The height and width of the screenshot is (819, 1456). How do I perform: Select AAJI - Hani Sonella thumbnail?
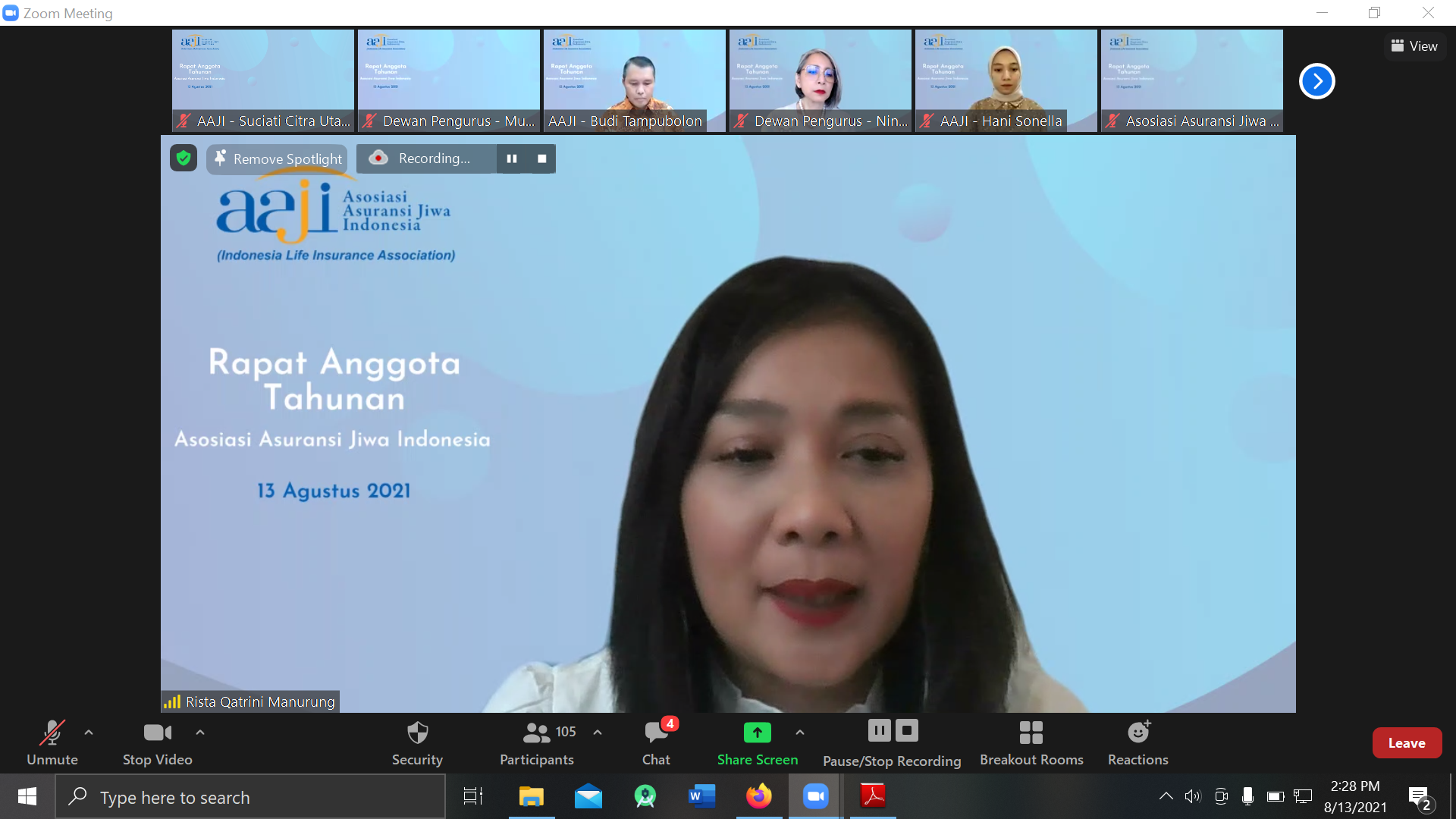point(1006,80)
